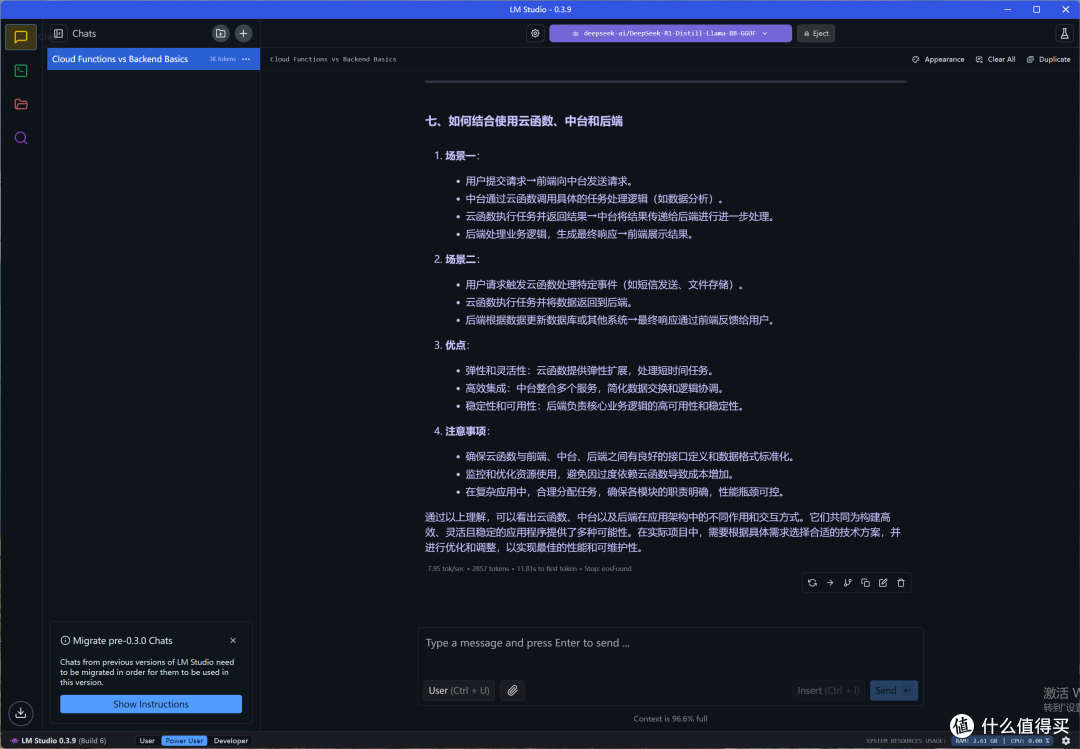The height and width of the screenshot is (749, 1080).
Task: Eject the loaded model
Action: click(816, 33)
